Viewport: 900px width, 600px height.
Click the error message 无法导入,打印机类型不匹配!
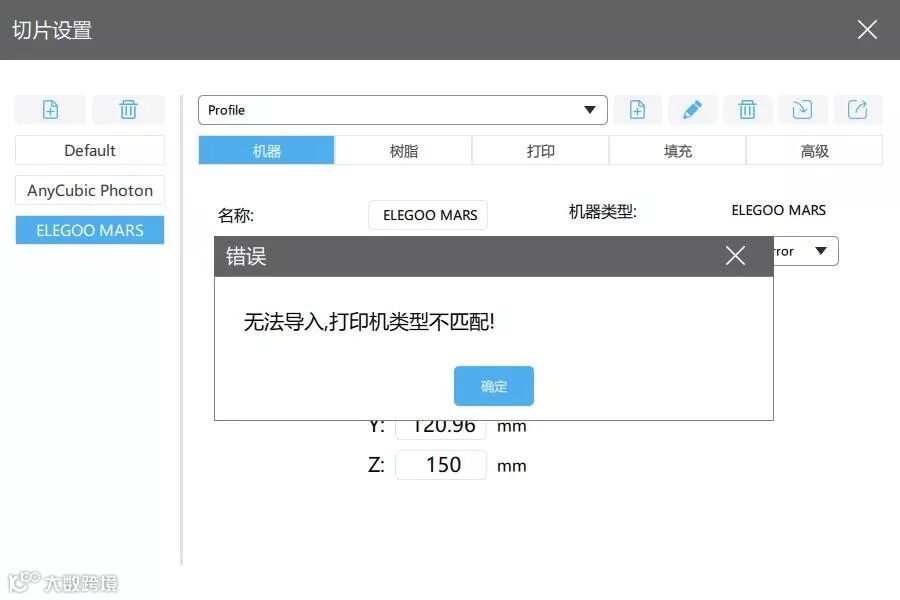click(369, 322)
